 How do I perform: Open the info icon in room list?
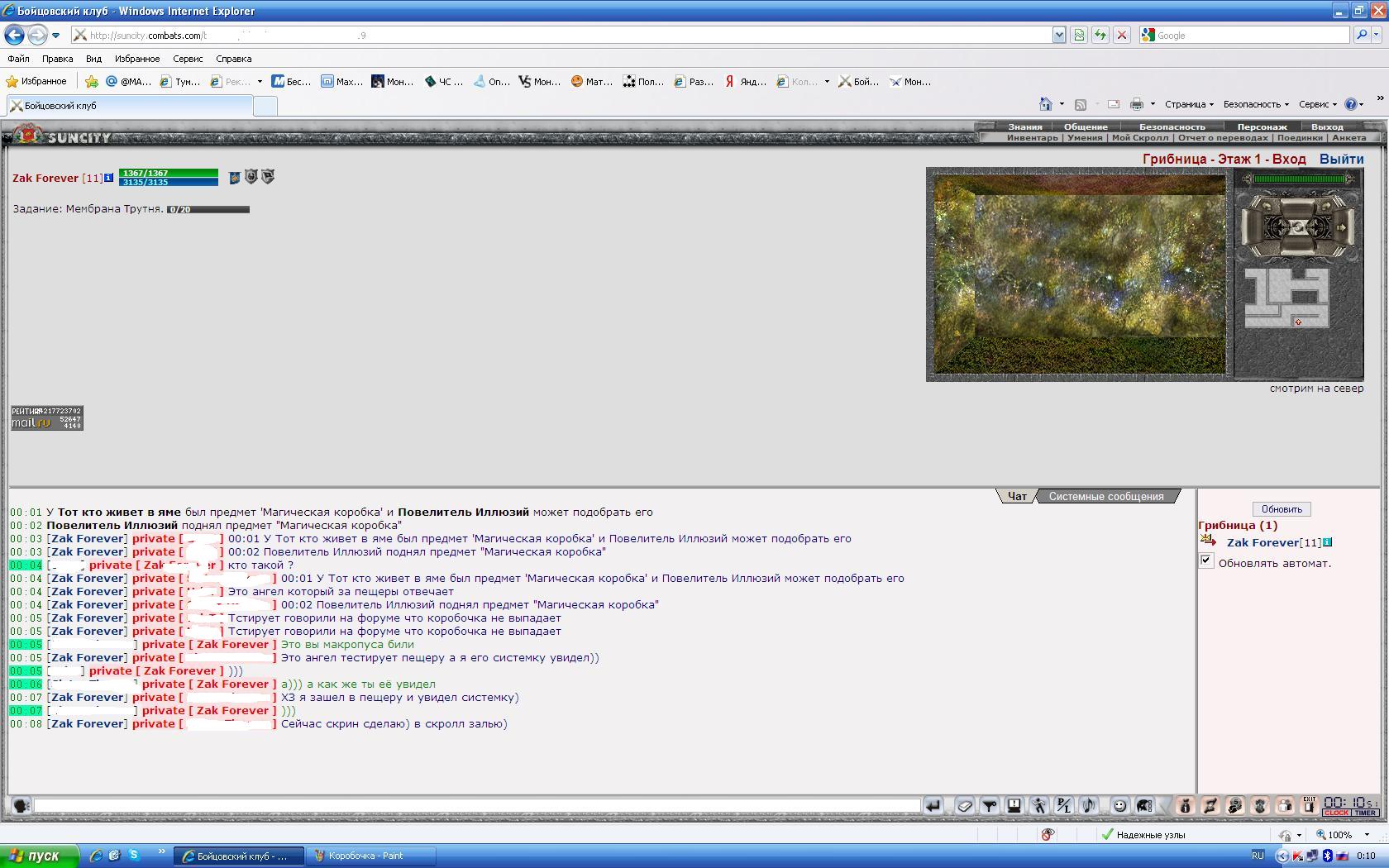pyautogui.click(x=1328, y=542)
